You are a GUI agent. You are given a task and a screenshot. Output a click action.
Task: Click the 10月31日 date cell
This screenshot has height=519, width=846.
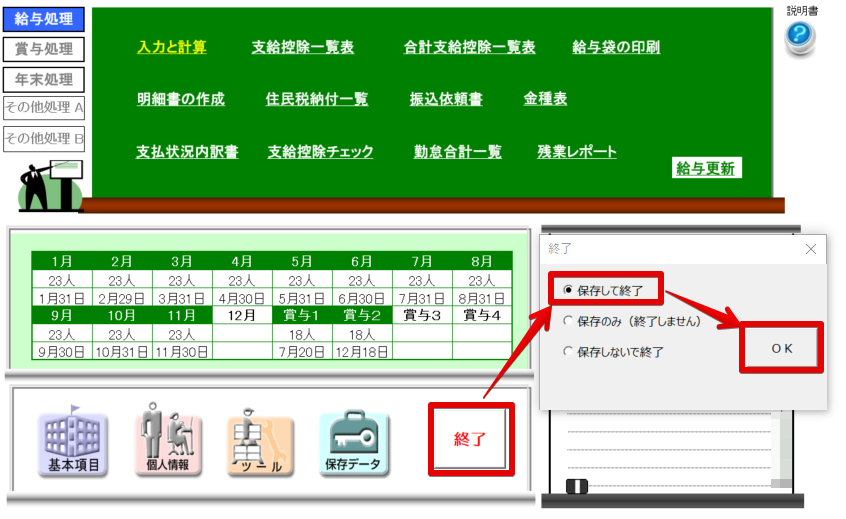[122, 352]
